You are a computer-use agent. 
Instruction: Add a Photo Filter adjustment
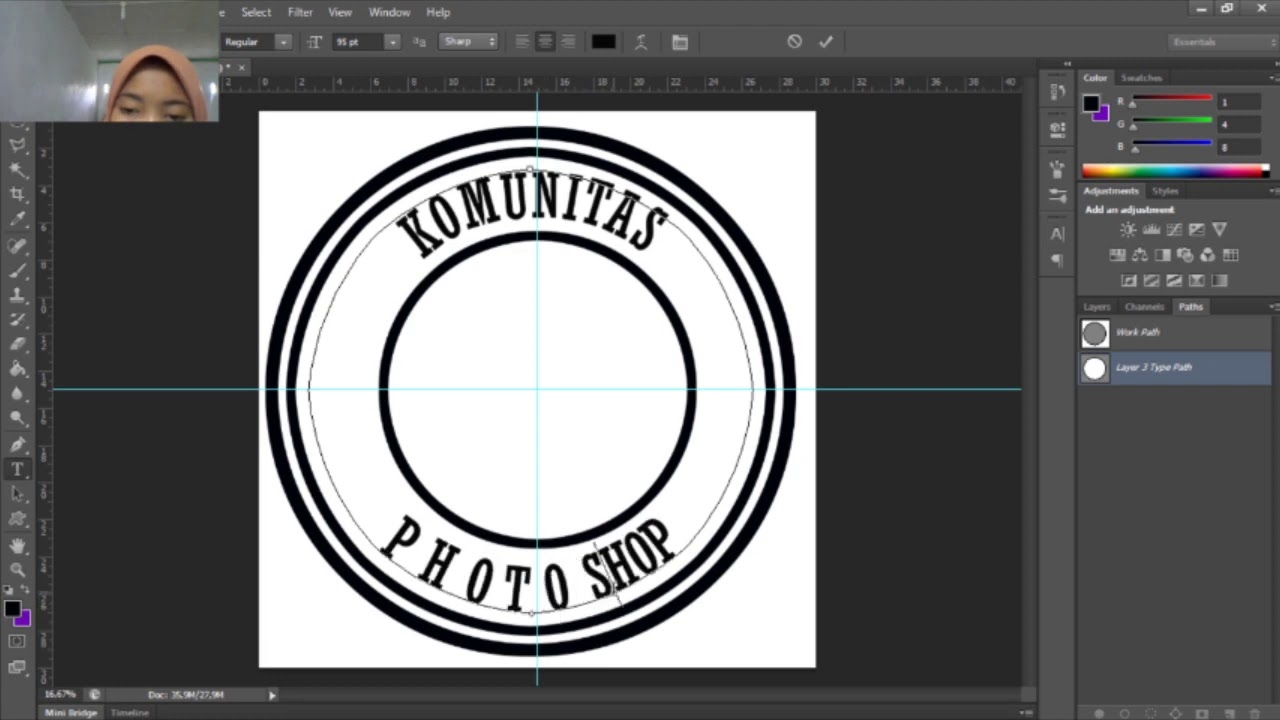(1185, 255)
